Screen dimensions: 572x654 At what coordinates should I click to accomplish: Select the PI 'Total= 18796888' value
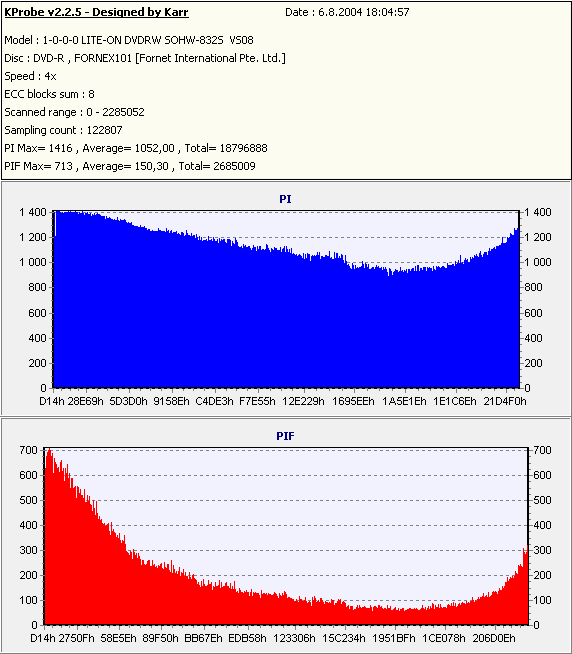click(226, 148)
